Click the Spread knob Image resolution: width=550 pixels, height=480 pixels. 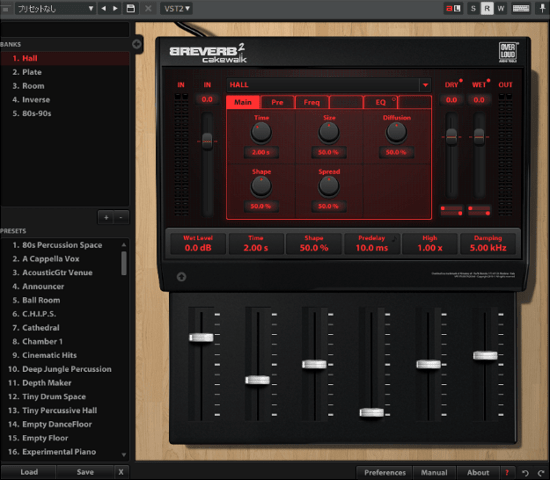point(329,186)
